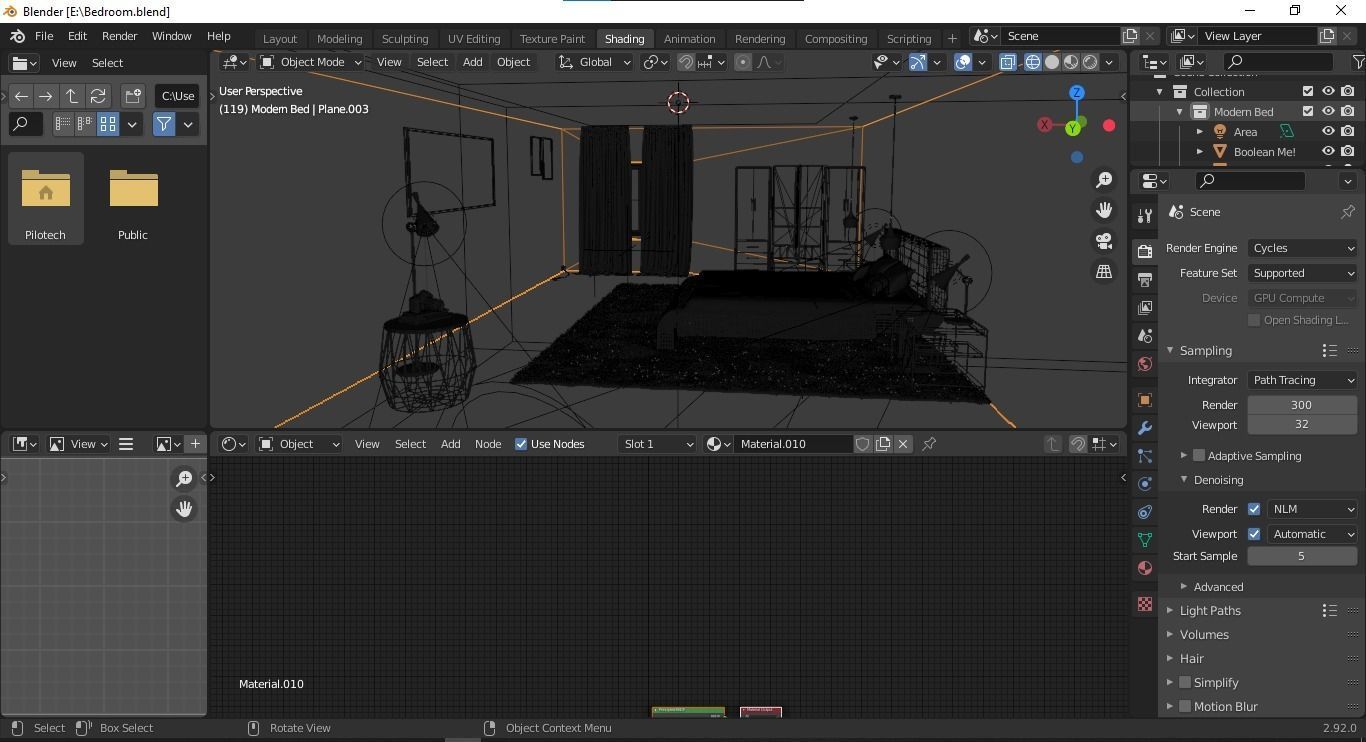The height and width of the screenshot is (742, 1366).
Task: Switch to the Modeling workspace tab
Action: point(339,39)
